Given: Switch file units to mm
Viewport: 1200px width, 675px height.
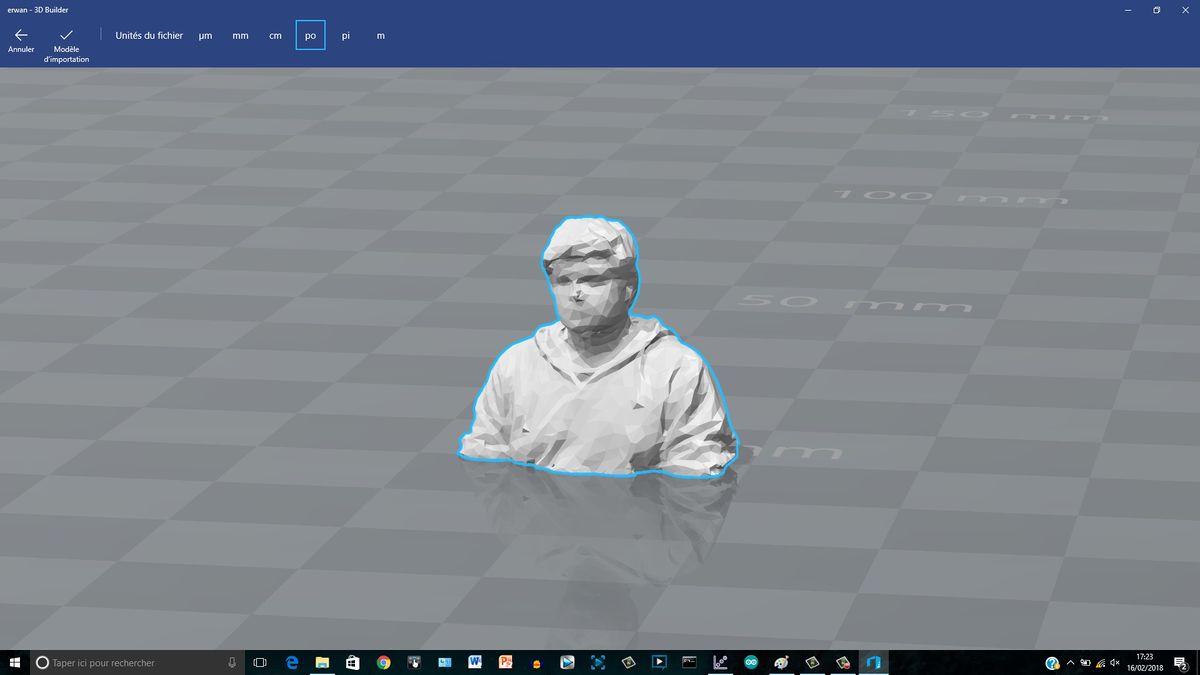Looking at the screenshot, I should pyautogui.click(x=240, y=36).
